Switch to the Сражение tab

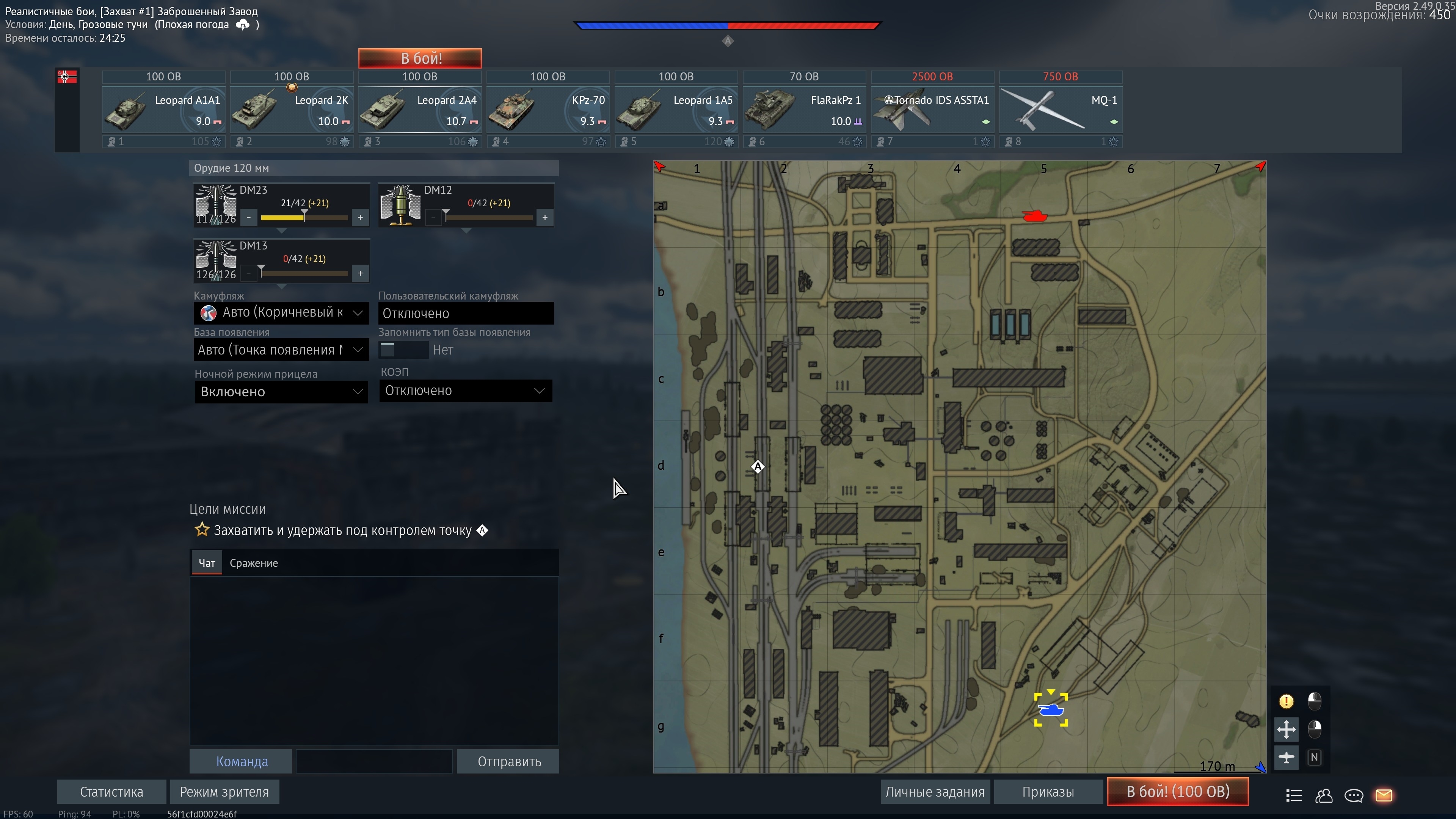[253, 563]
